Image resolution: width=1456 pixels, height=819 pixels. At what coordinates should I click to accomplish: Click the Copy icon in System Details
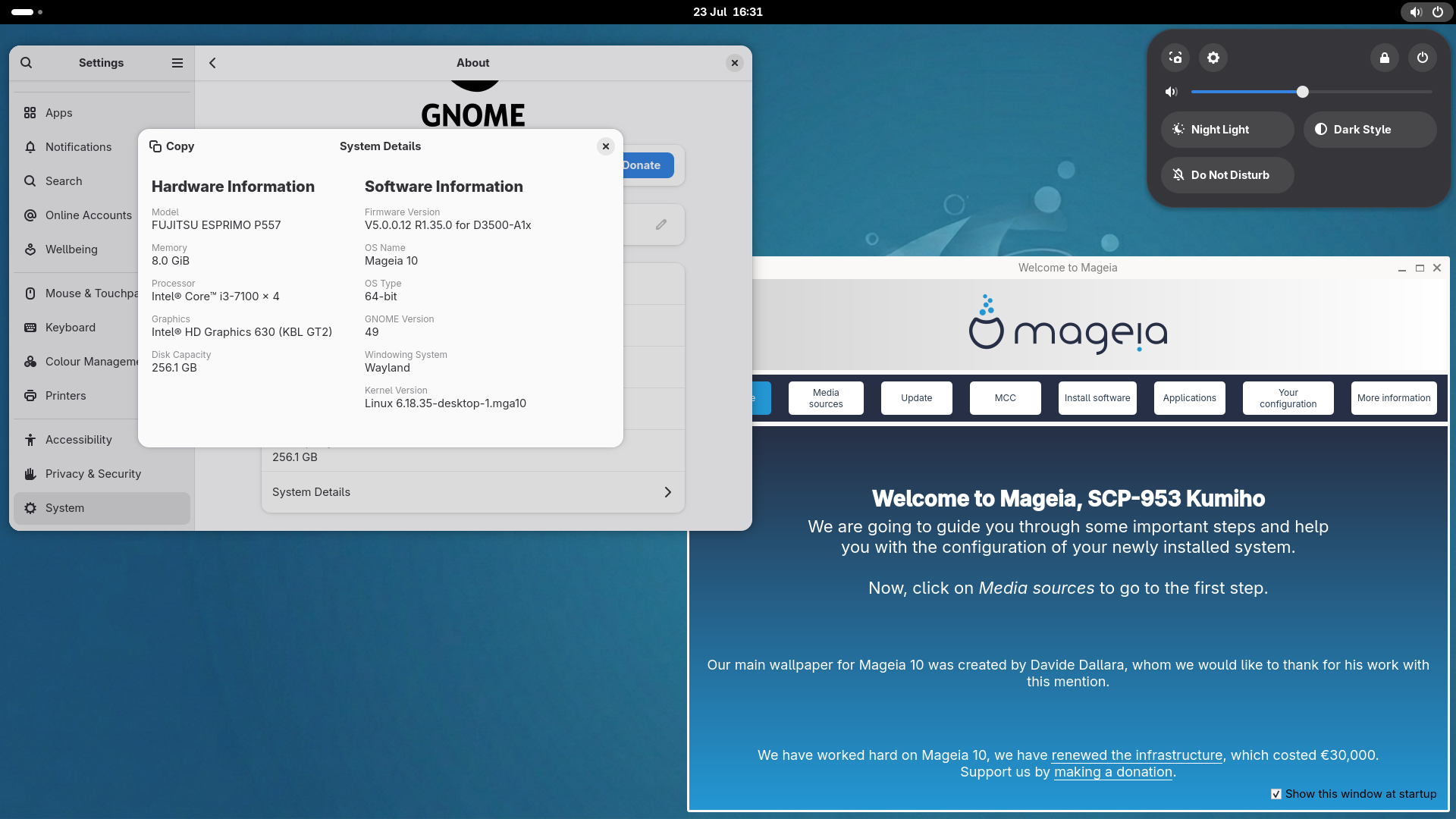click(155, 146)
